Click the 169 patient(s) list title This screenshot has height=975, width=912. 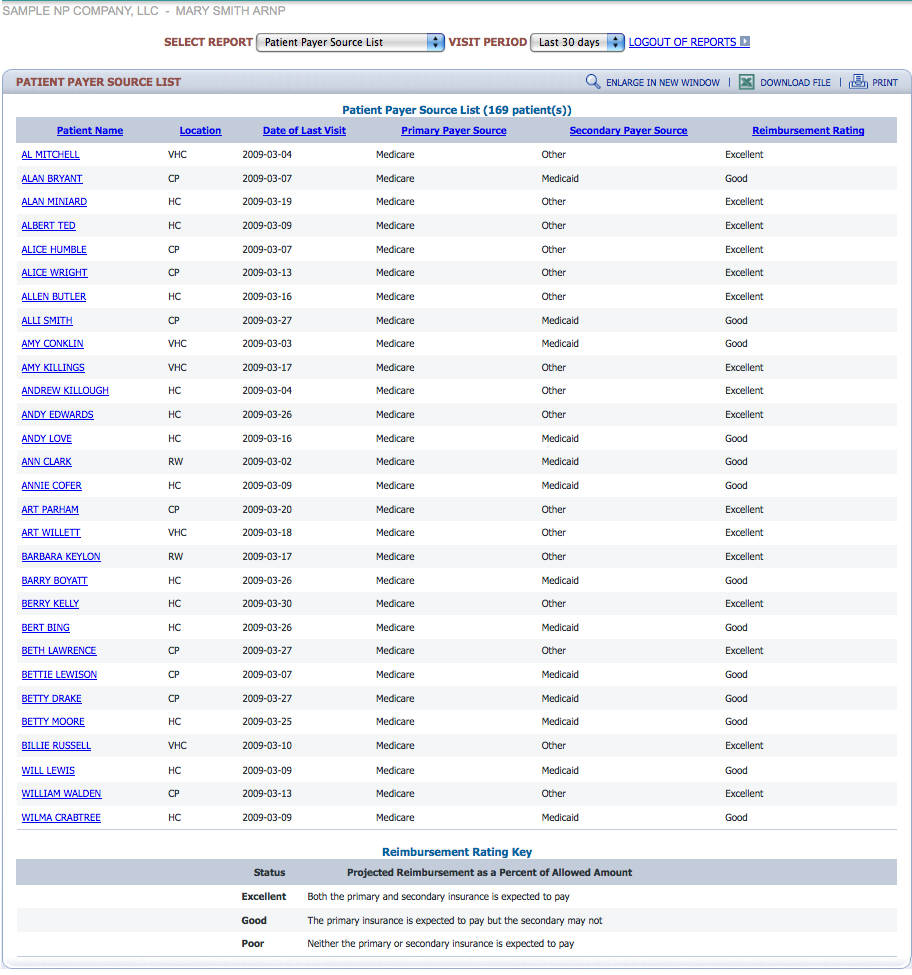click(456, 110)
